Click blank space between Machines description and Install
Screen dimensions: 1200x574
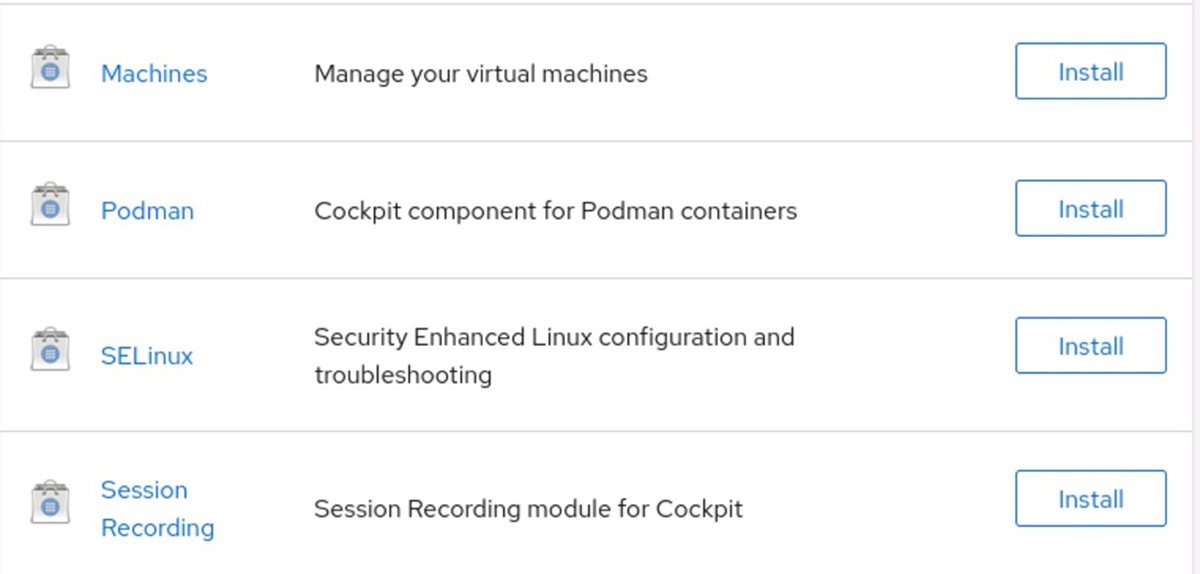[830, 74]
